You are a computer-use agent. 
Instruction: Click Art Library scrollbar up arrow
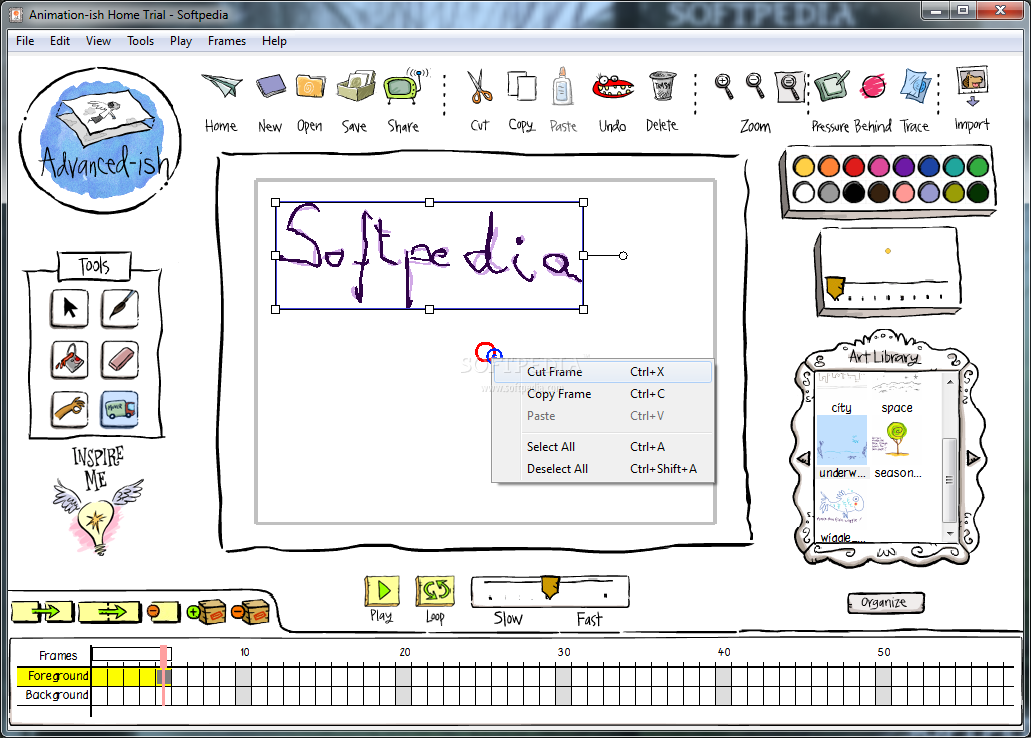pos(949,381)
